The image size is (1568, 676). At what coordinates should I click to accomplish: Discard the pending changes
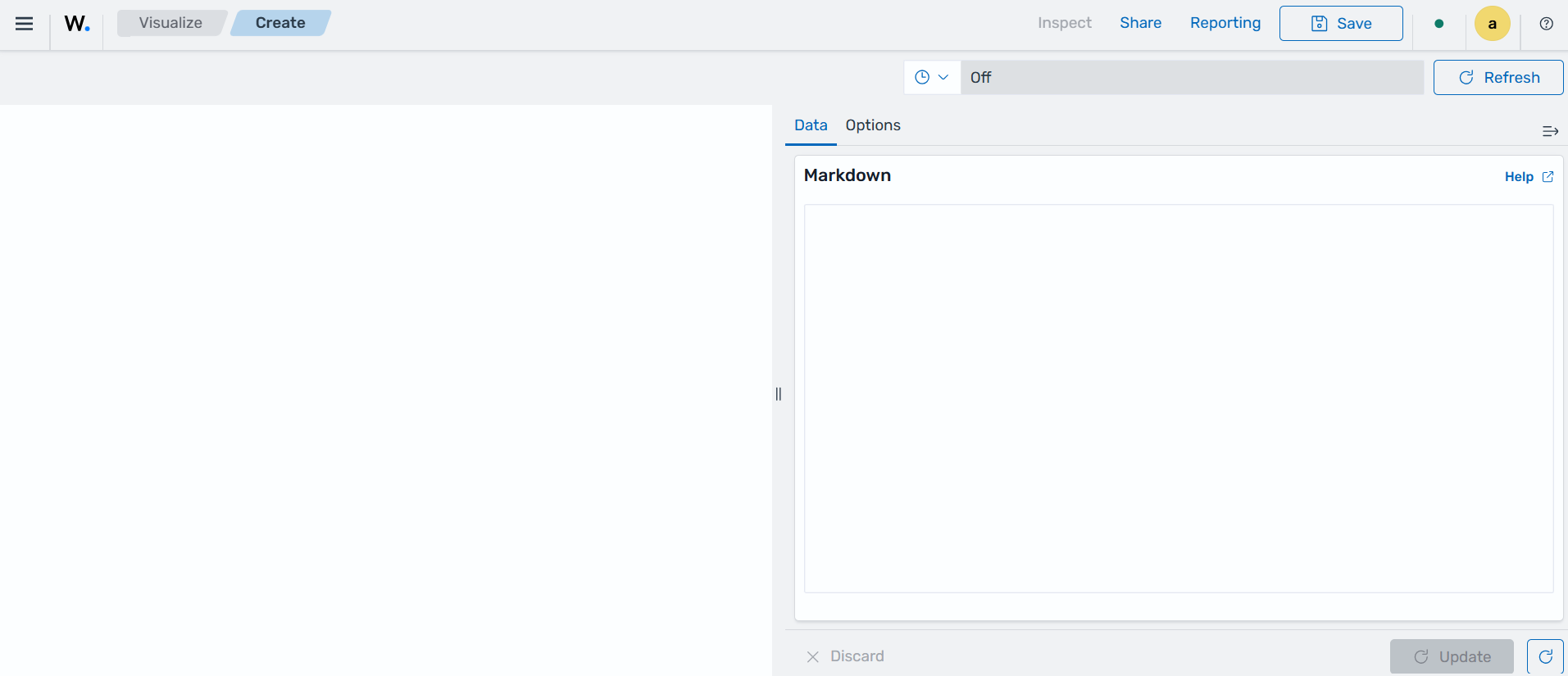point(846,656)
